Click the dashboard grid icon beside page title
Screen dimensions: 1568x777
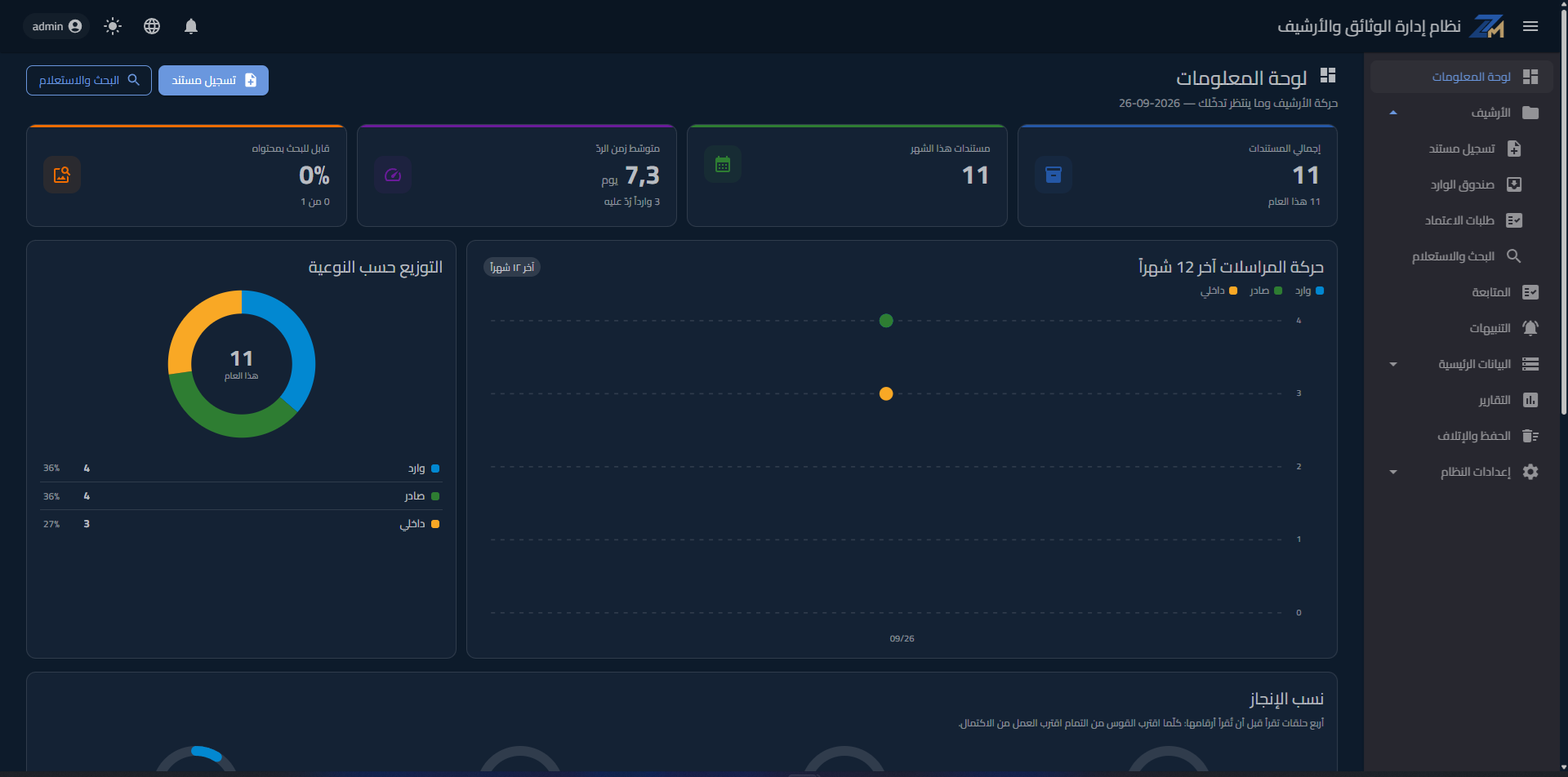[x=1328, y=76]
